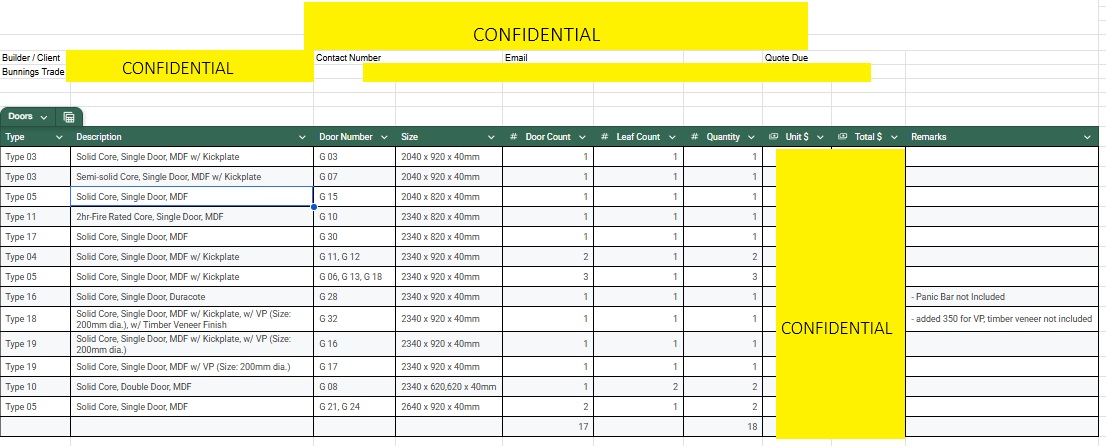Click the Type 17 cell
1106x446 pixels.
point(35,236)
